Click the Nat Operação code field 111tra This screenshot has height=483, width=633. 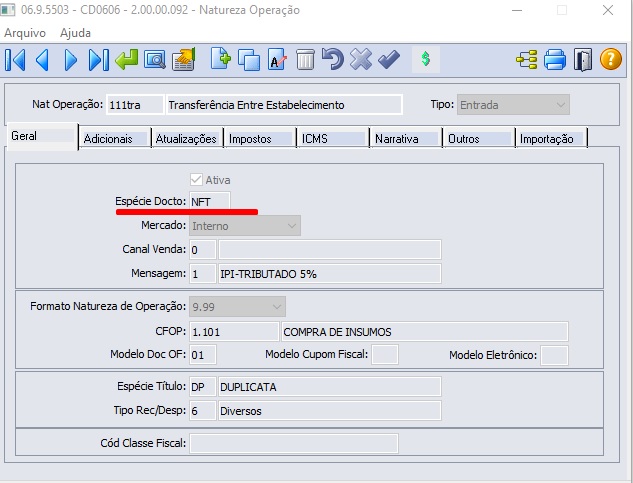coord(135,105)
